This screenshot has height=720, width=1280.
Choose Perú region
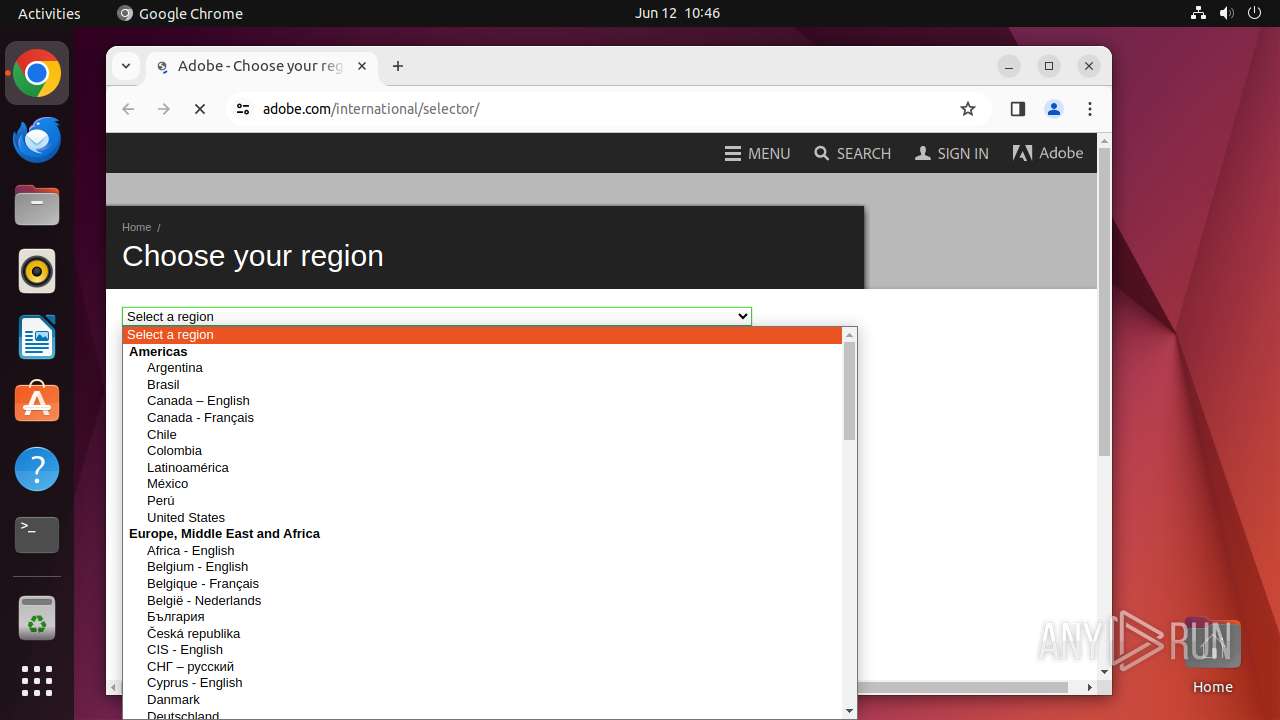tap(482, 501)
